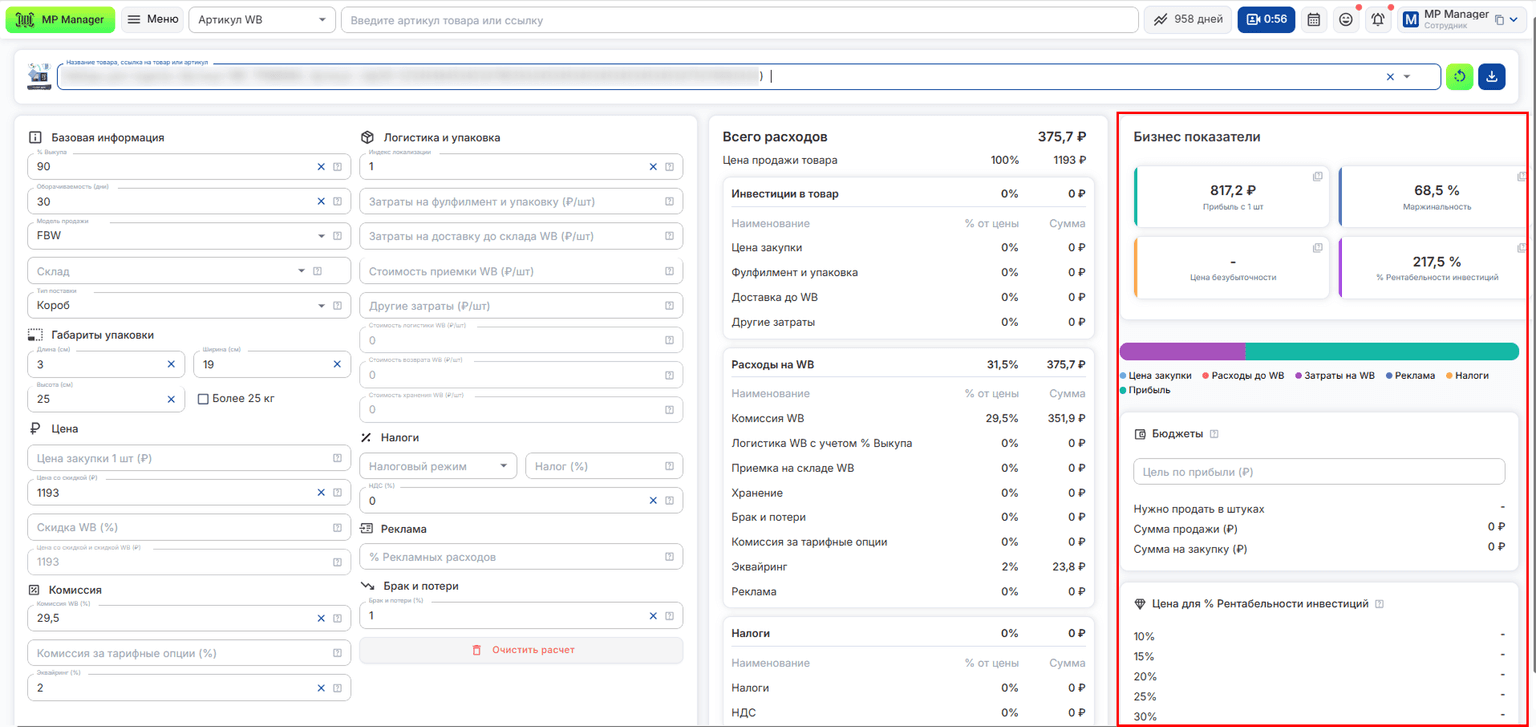Open the Артикул WB search type dropdown
Screen dimensions: 1536x727
click(x=262, y=19)
